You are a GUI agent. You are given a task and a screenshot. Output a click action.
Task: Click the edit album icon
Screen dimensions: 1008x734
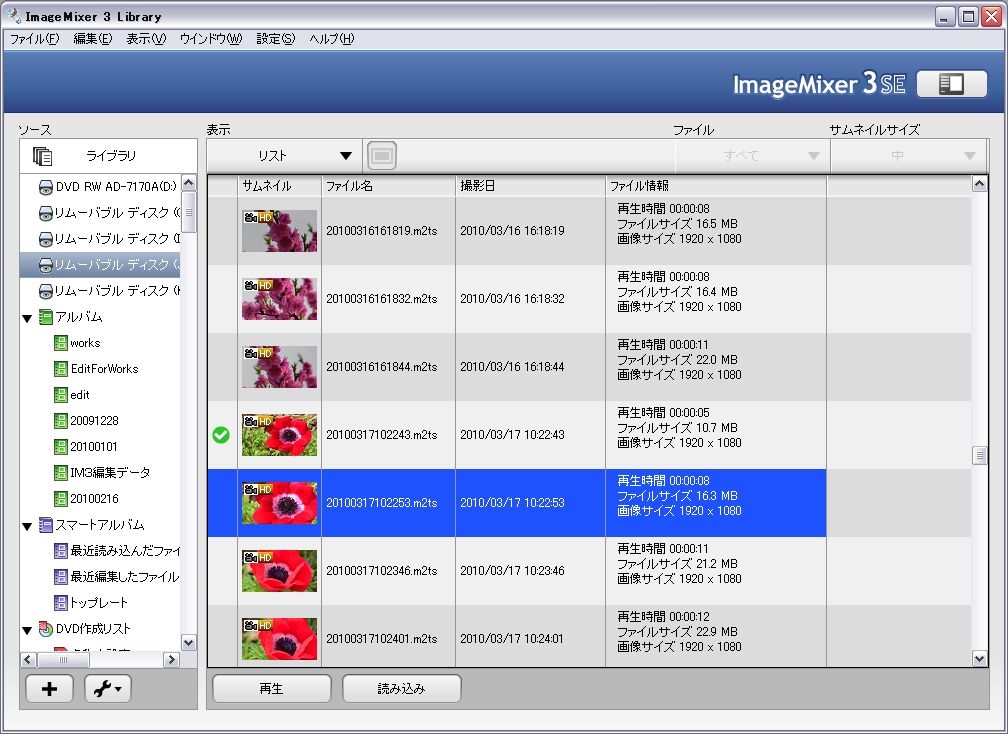point(60,395)
